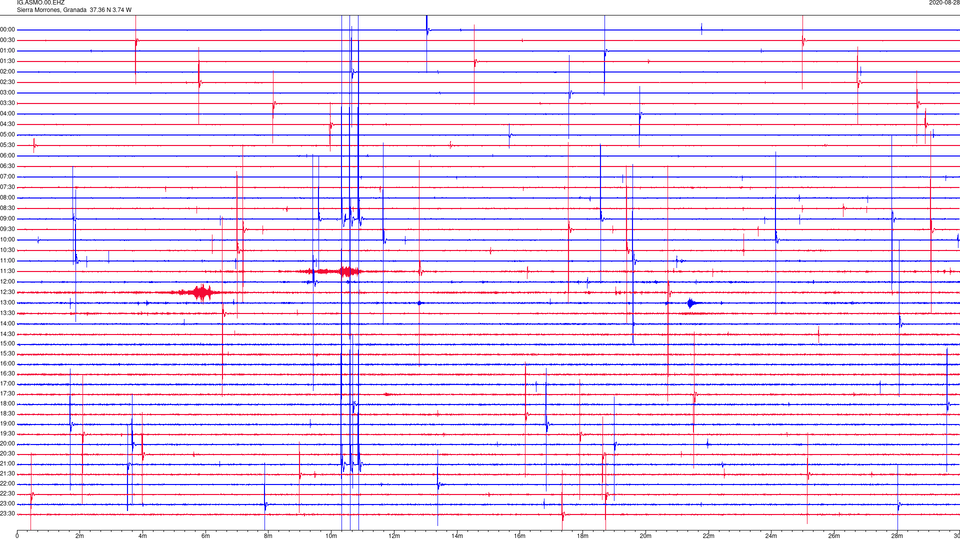Select the 22:00 time row label
This screenshot has height=540, width=960.
(8, 484)
